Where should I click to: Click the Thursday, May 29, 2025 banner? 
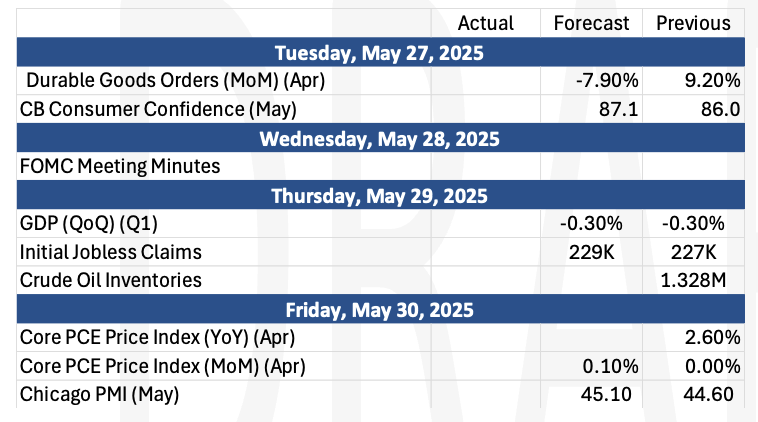380,195
